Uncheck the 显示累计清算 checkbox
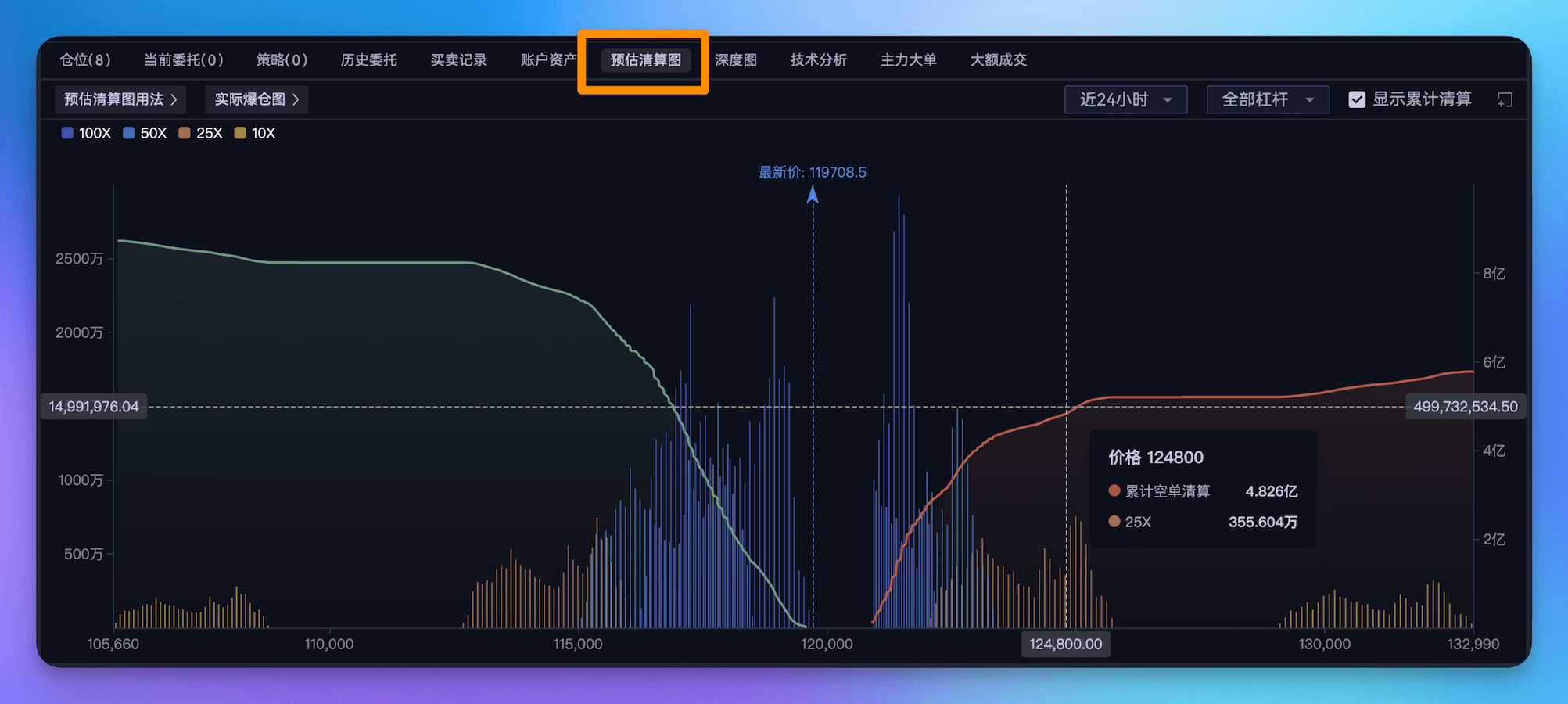This screenshot has width=1568, height=704. [x=1357, y=99]
